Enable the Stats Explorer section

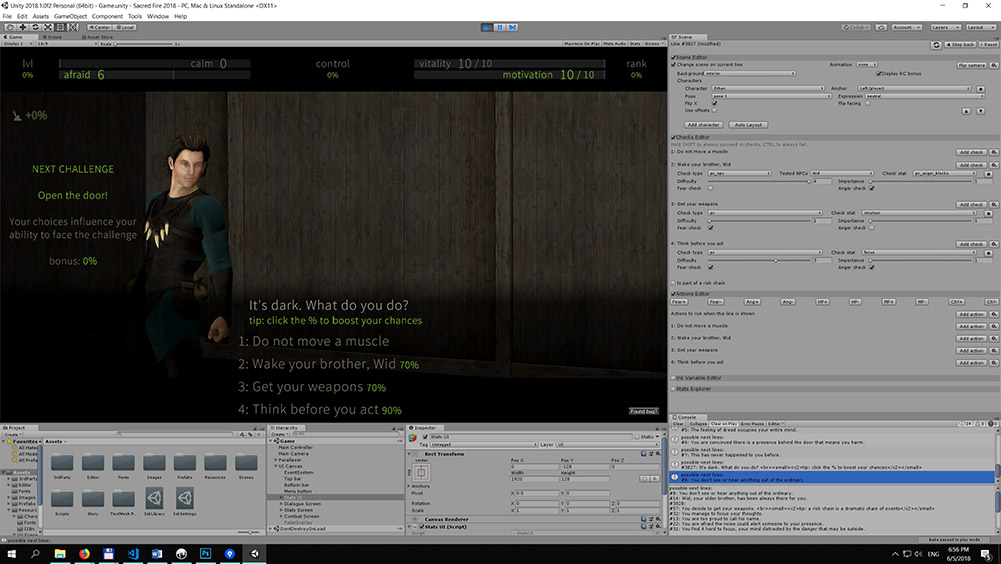coord(673,389)
